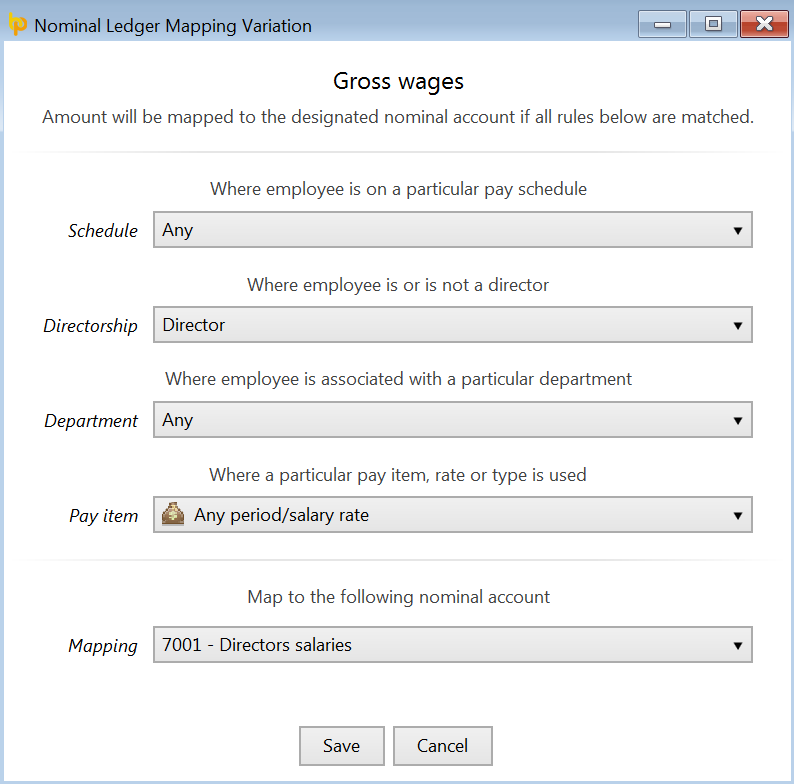Click the Mapping field label
Viewport: 794px width, 784px height.
point(103,646)
